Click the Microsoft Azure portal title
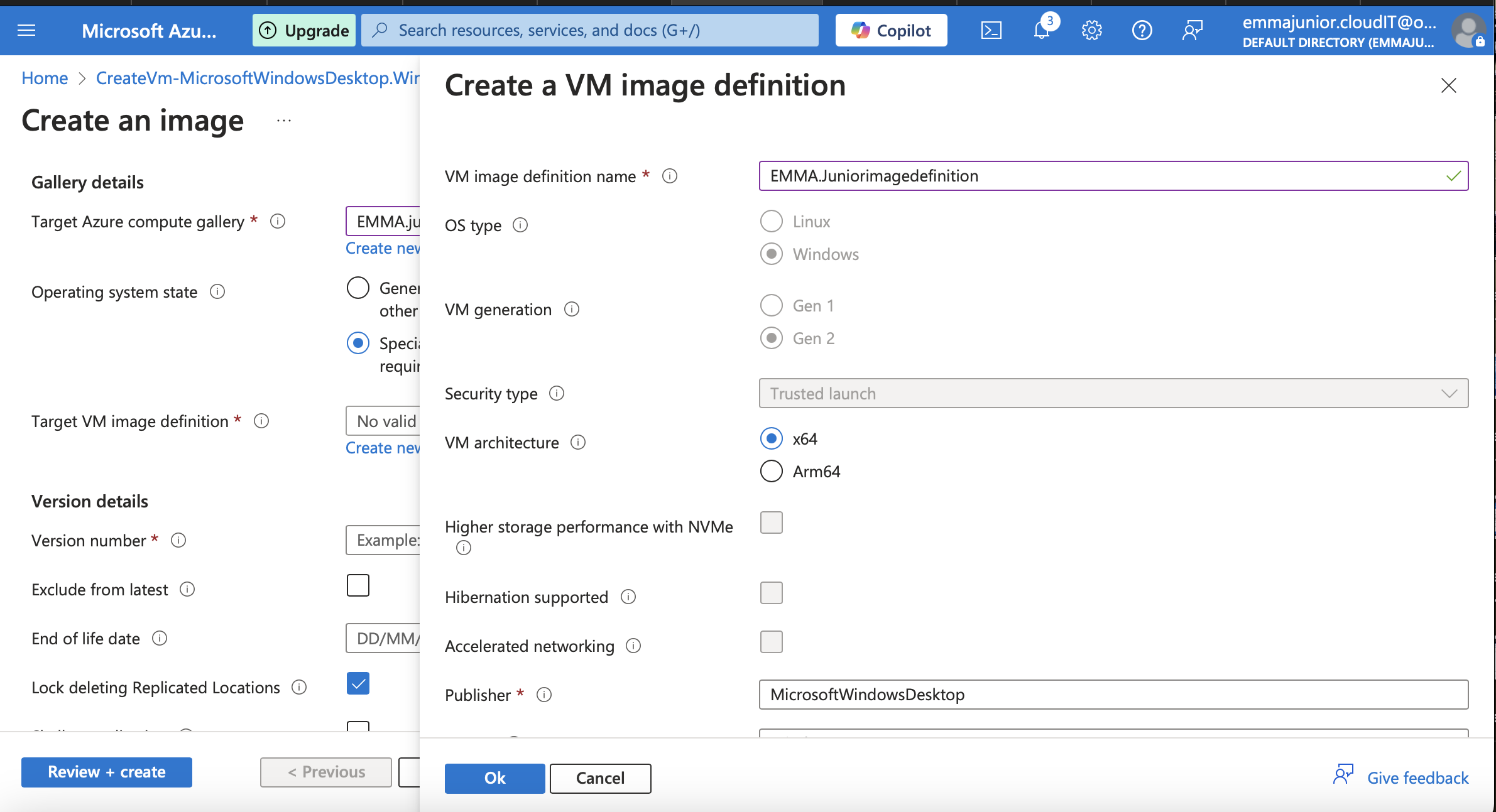Image resolution: width=1496 pixels, height=812 pixels. point(149,30)
